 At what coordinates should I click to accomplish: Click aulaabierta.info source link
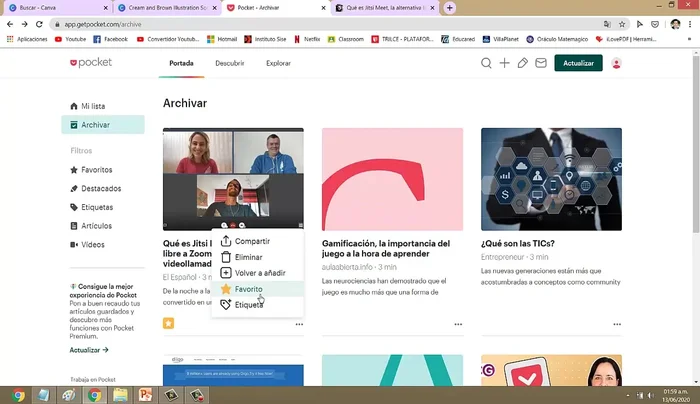pyautogui.click(x=347, y=267)
